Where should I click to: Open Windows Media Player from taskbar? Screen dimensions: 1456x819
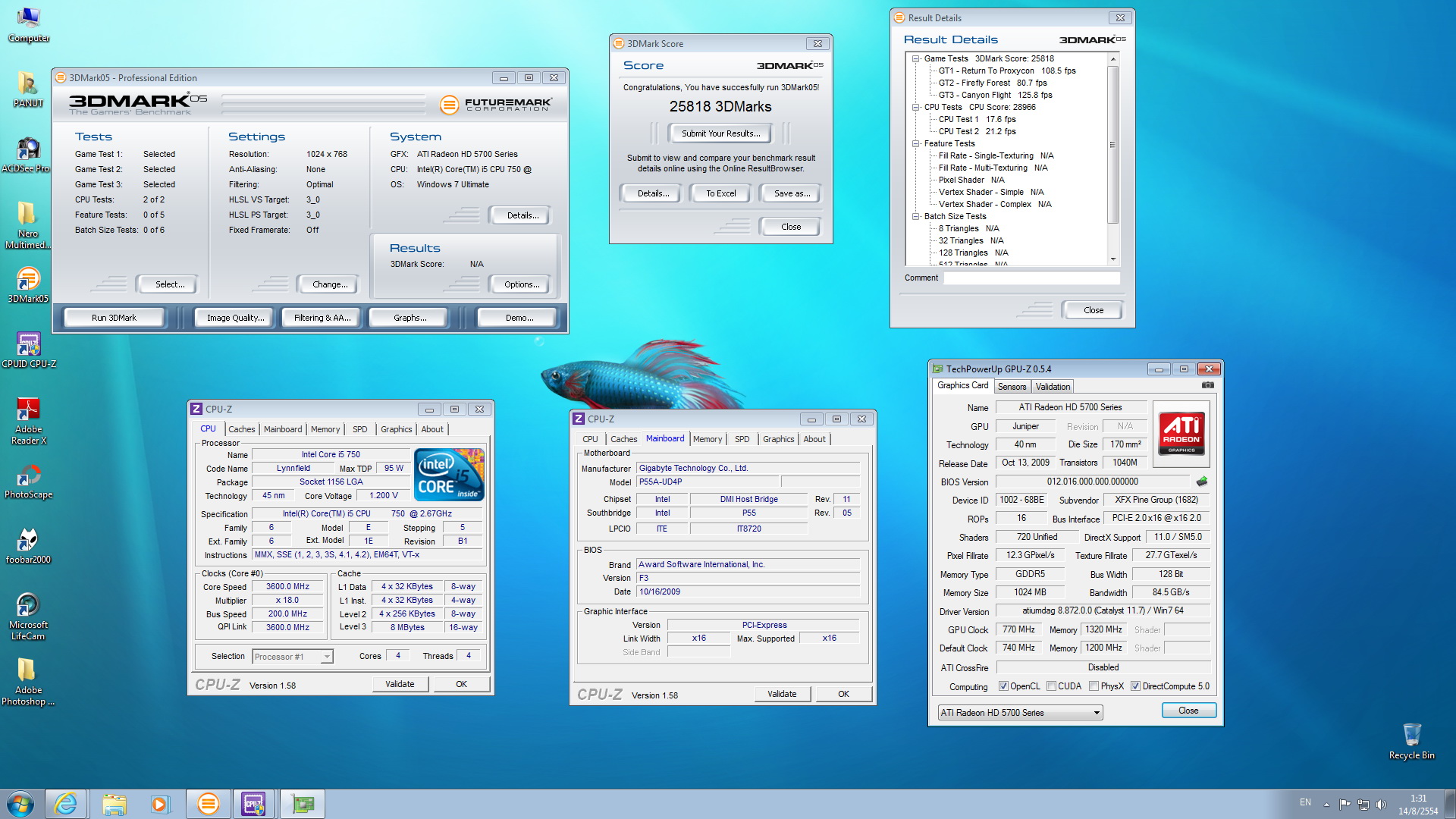(x=160, y=804)
